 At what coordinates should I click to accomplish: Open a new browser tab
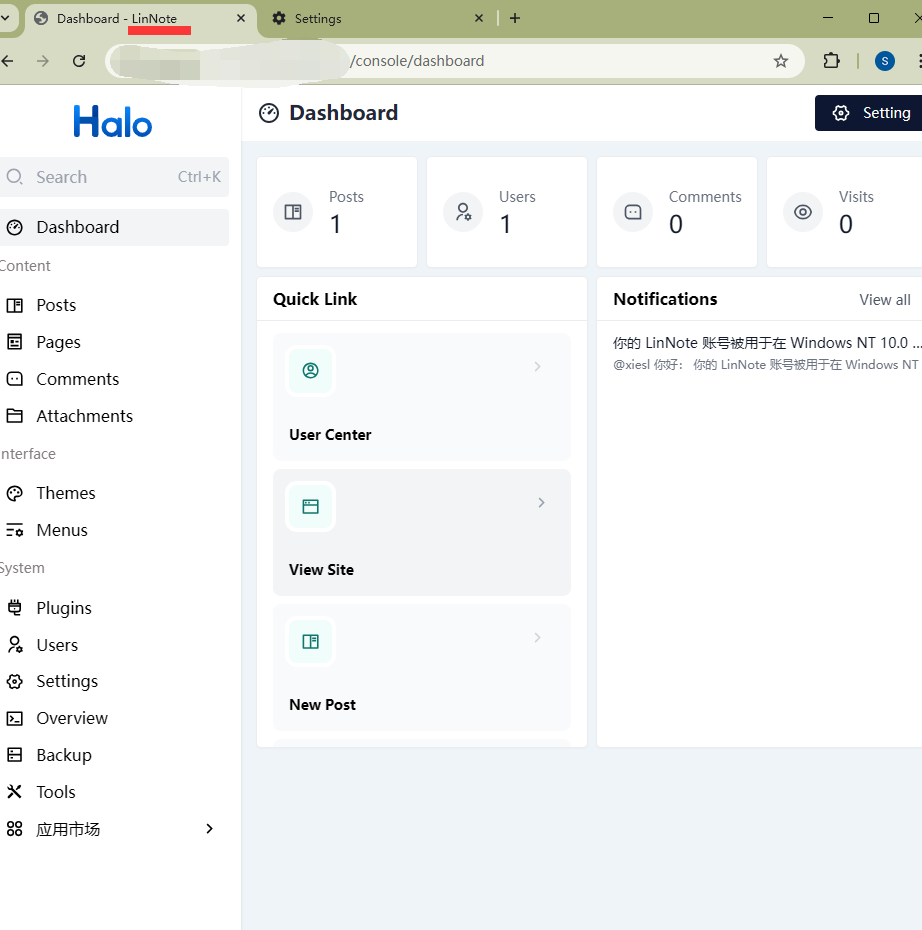(515, 18)
